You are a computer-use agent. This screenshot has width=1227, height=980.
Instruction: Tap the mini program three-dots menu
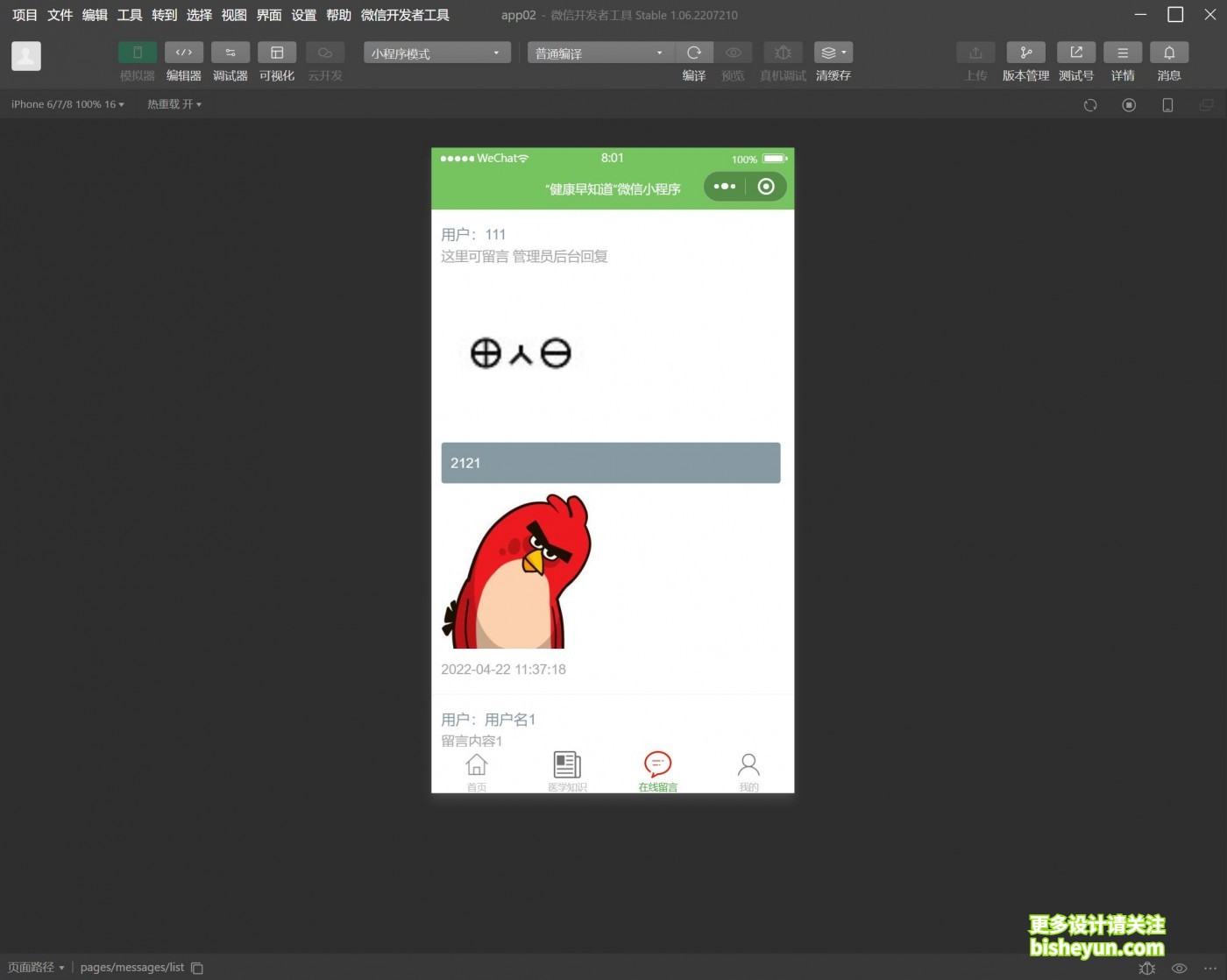(x=725, y=187)
